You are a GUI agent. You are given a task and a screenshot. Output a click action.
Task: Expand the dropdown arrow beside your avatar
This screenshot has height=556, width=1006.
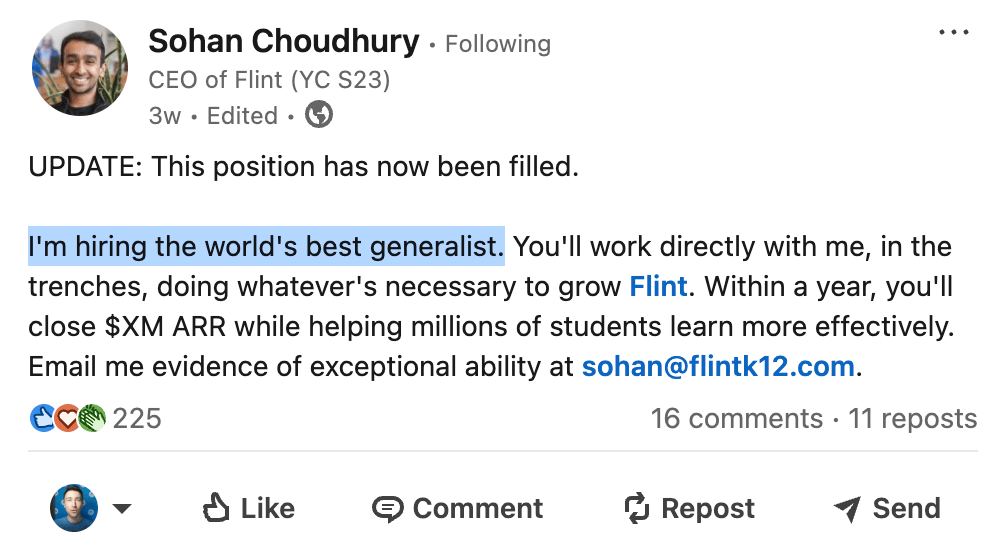(121, 509)
